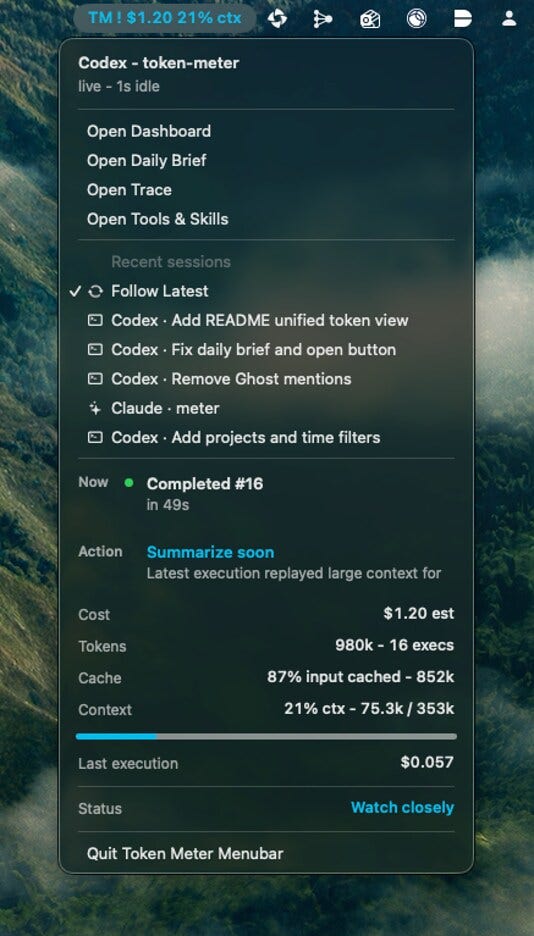
Task: Click the Watch closely status link
Action: point(402,808)
